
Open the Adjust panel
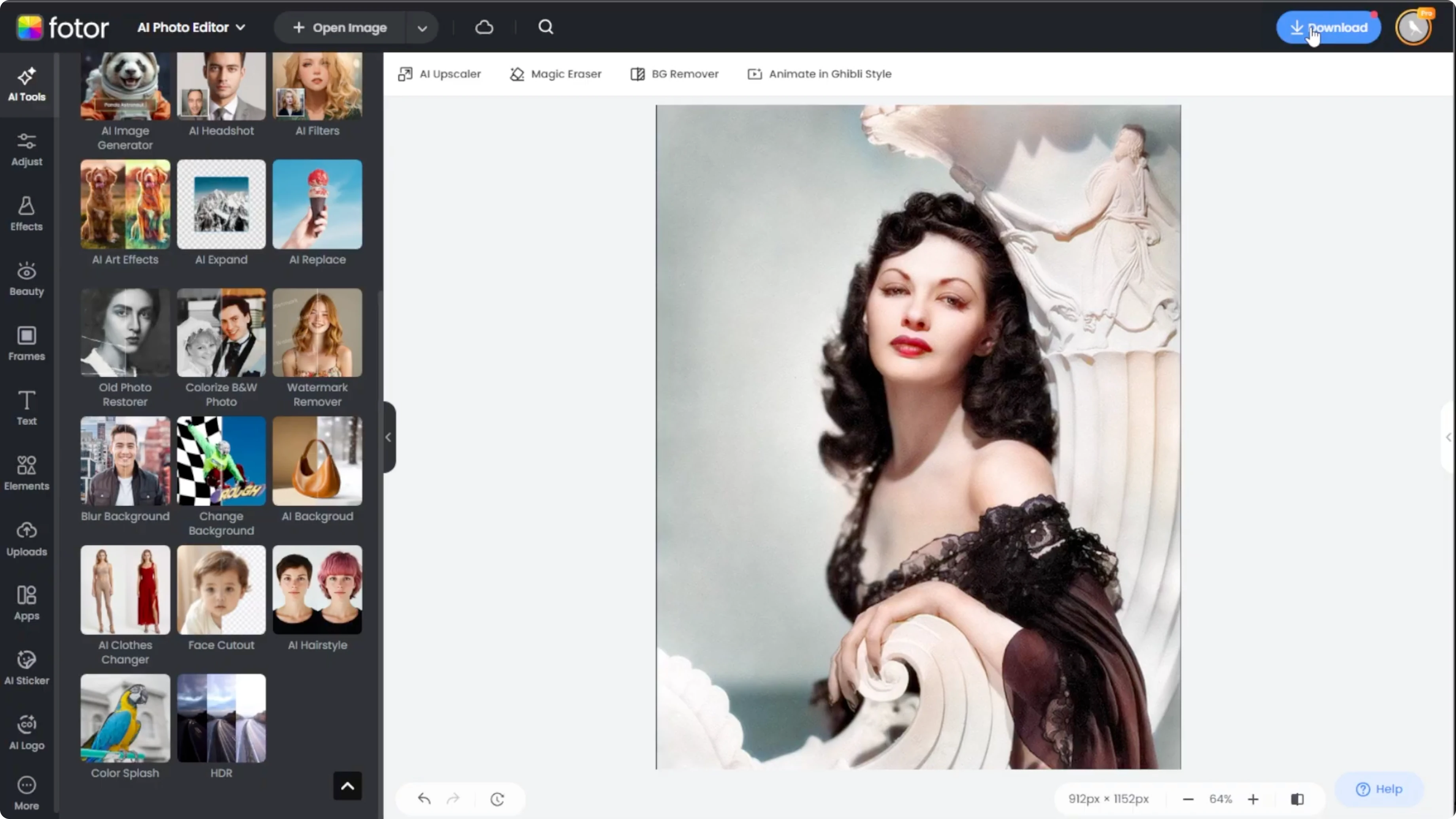coord(27,150)
